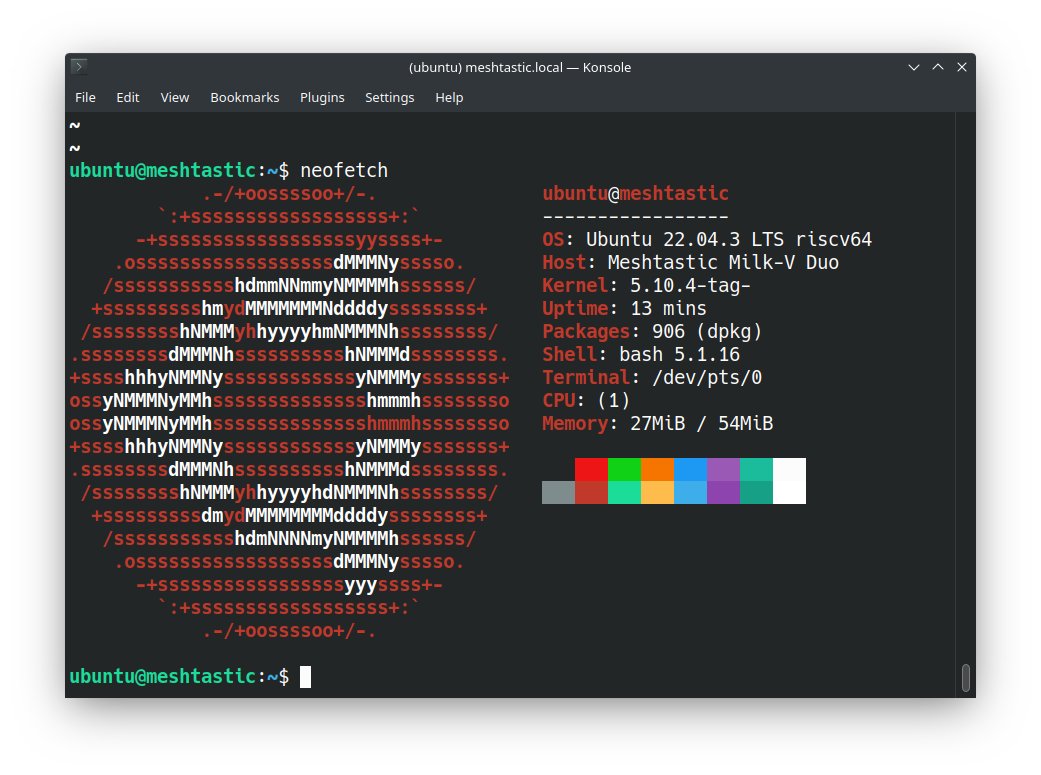The image size is (1041, 775).
Task: Click the terminal scrollbar handle
Action: (965, 677)
